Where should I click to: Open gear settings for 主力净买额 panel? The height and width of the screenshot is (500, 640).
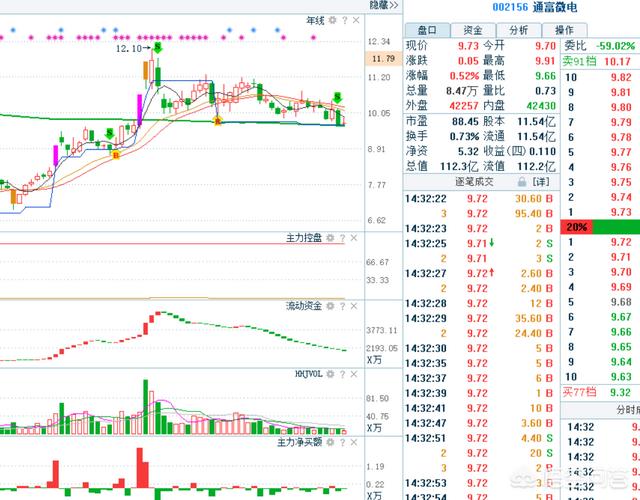coord(332,440)
